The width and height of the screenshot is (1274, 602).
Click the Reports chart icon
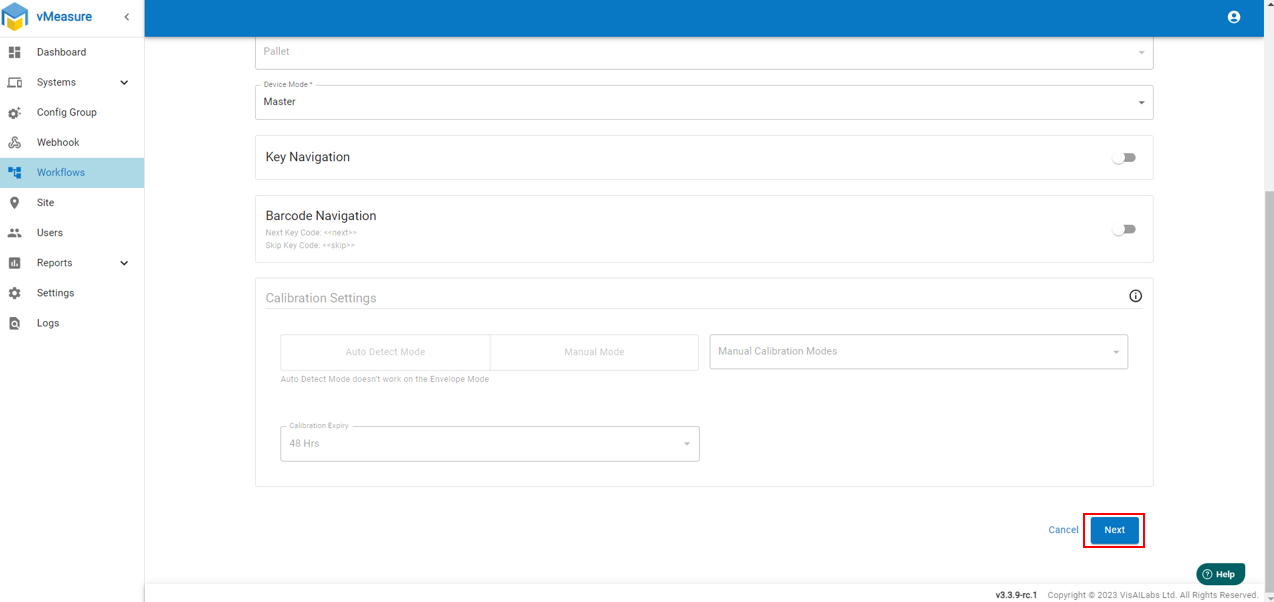coord(14,263)
